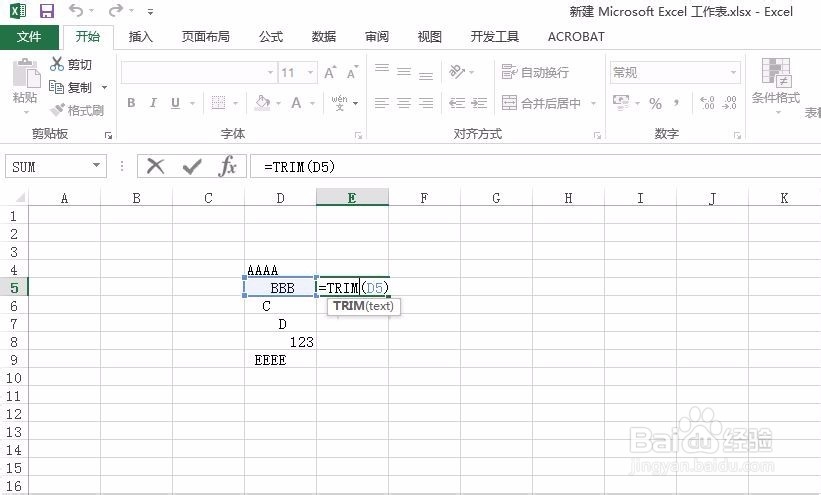This screenshot has width=821, height=495.
Task: Open the ACROBAT tab
Action: click(x=576, y=37)
